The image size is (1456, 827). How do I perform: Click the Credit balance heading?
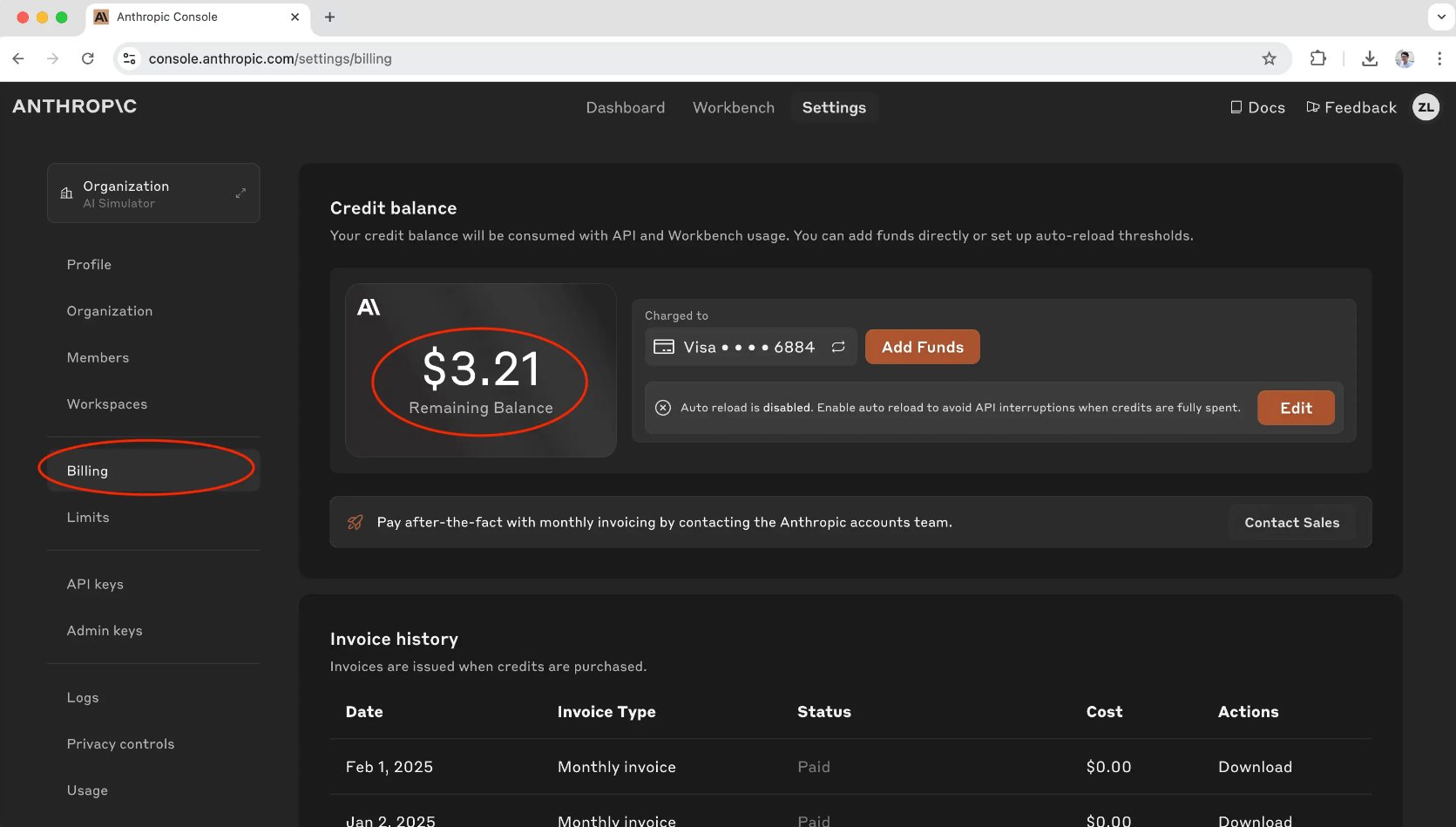point(394,208)
